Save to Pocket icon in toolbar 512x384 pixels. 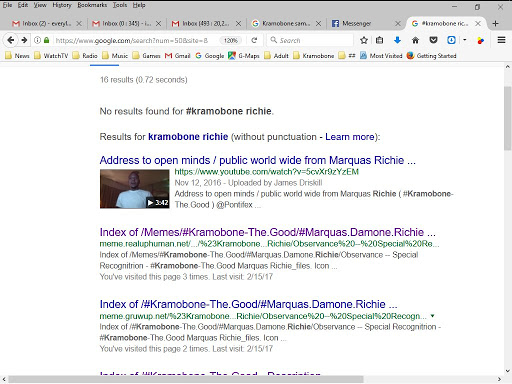pos(433,40)
